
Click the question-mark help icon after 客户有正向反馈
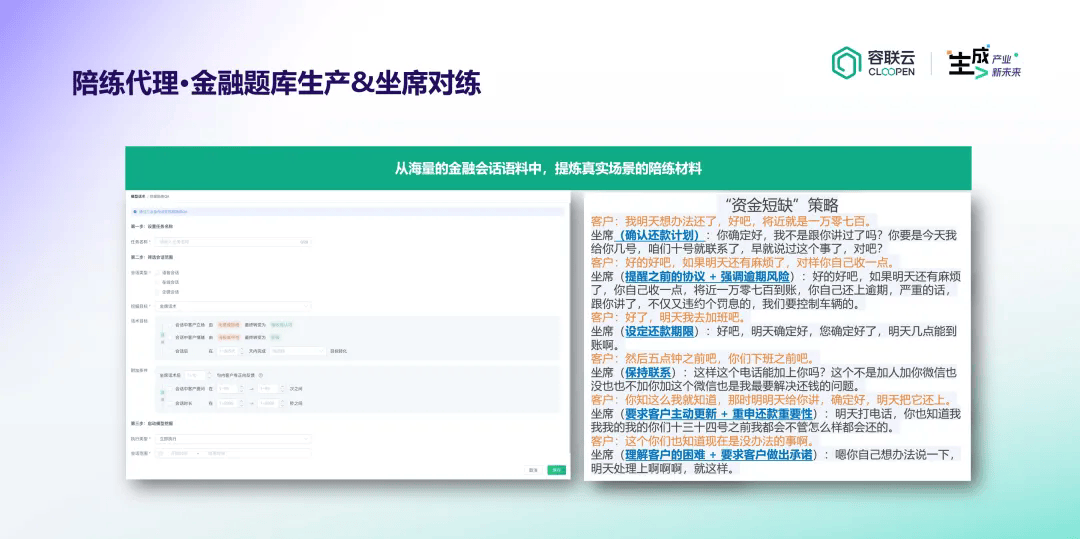tap(260, 375)
